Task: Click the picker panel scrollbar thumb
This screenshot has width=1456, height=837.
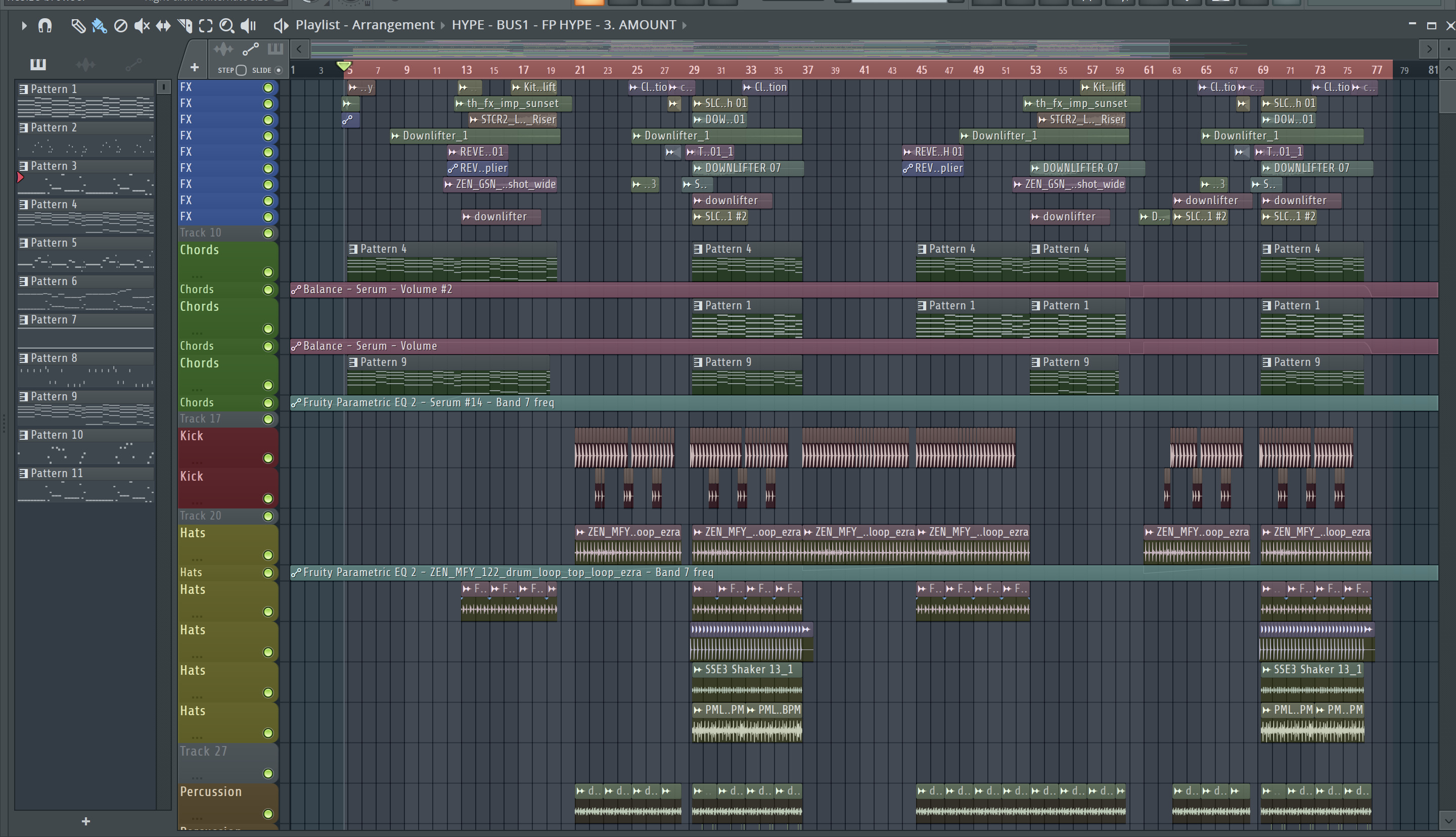Action: click(x=164, y=87)
